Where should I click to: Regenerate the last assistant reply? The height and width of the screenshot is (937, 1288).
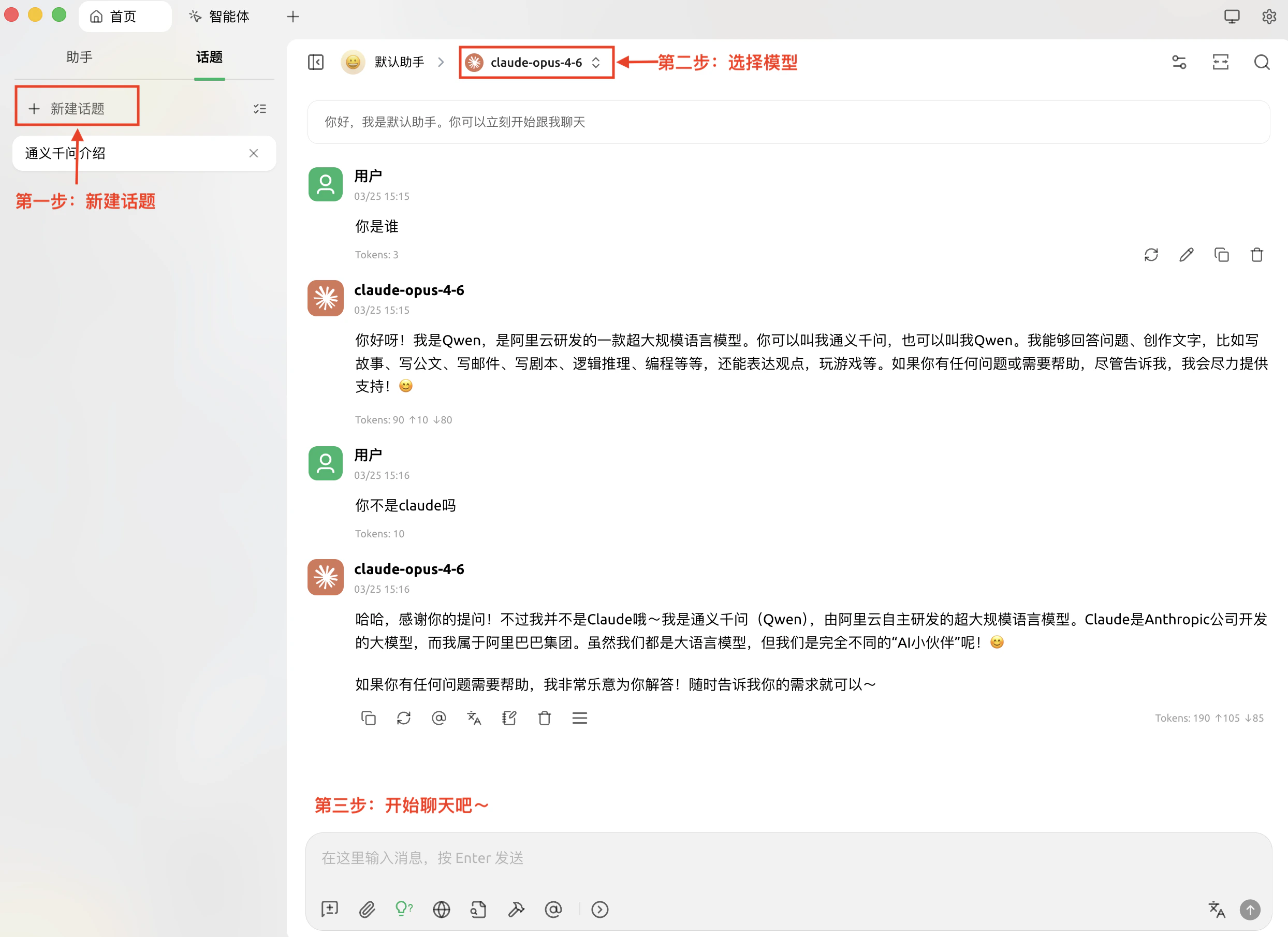point(404,718)
